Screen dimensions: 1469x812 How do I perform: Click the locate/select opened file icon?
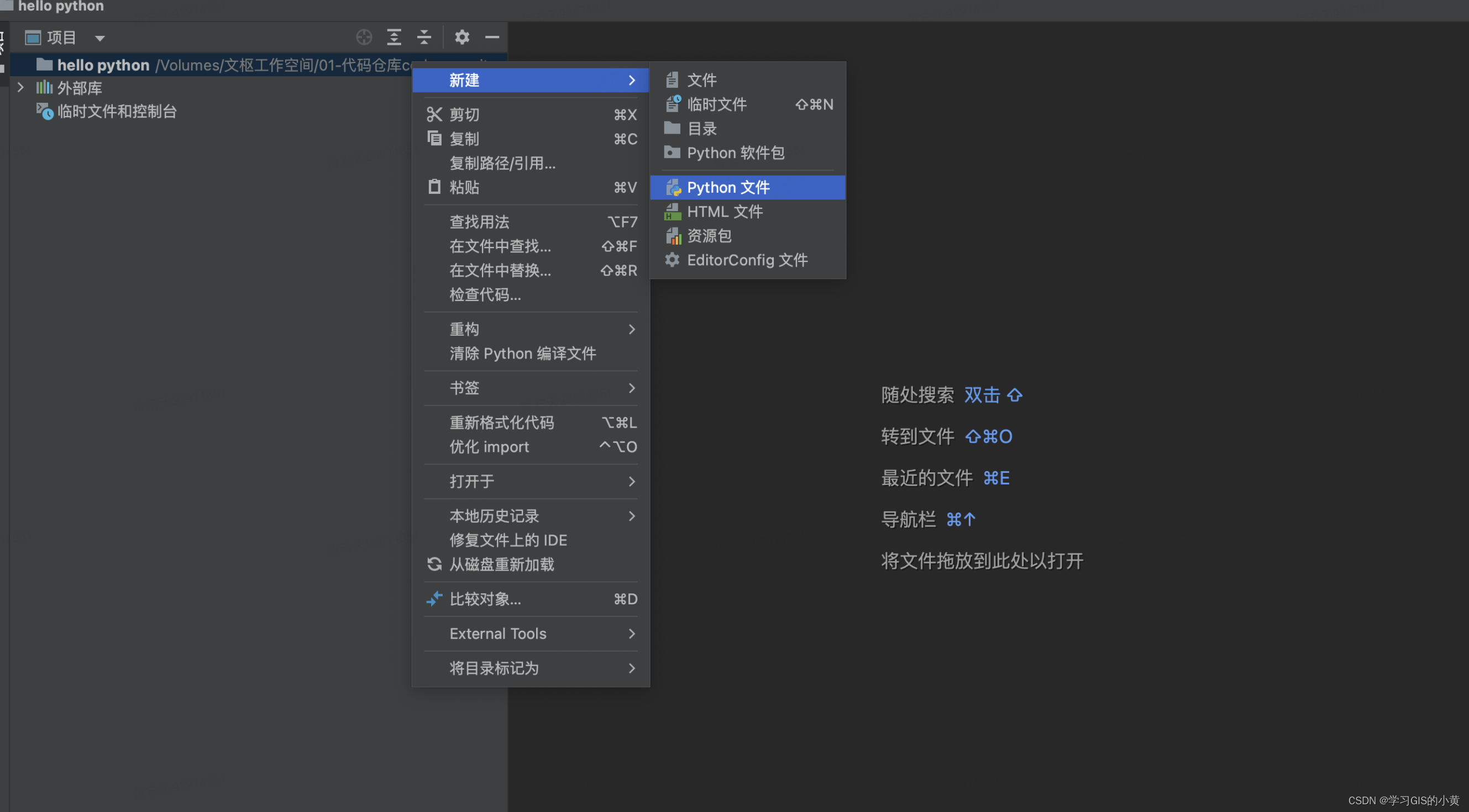[364, 38]
